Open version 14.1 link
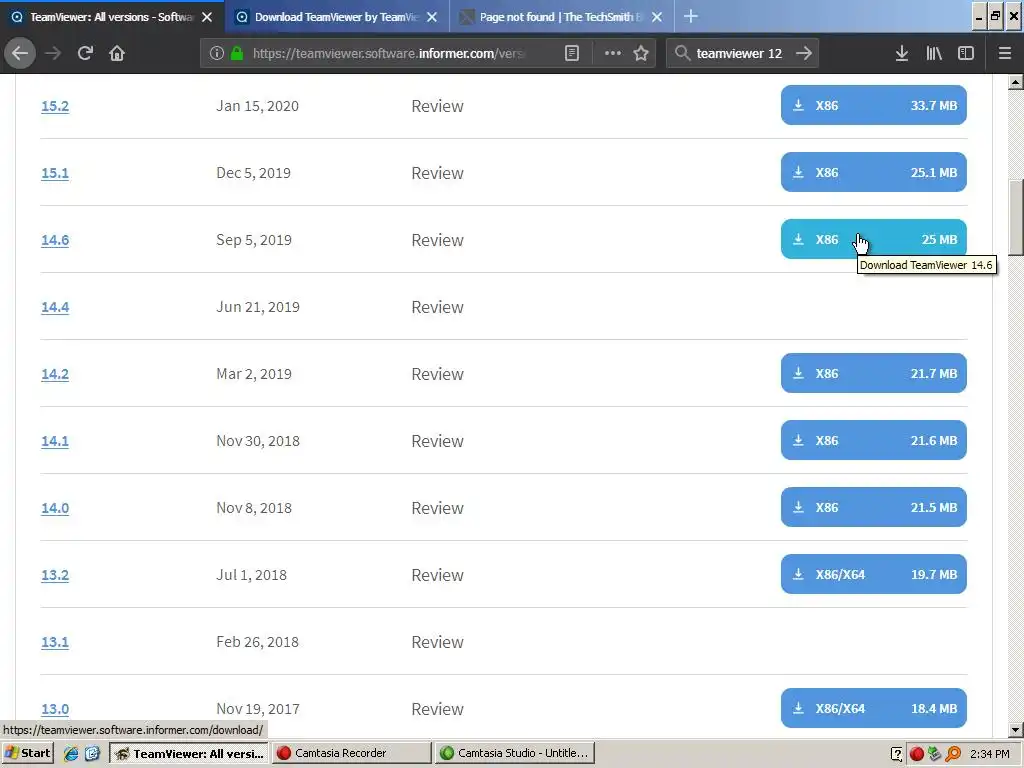1024x768 pixels. (55, 441)
